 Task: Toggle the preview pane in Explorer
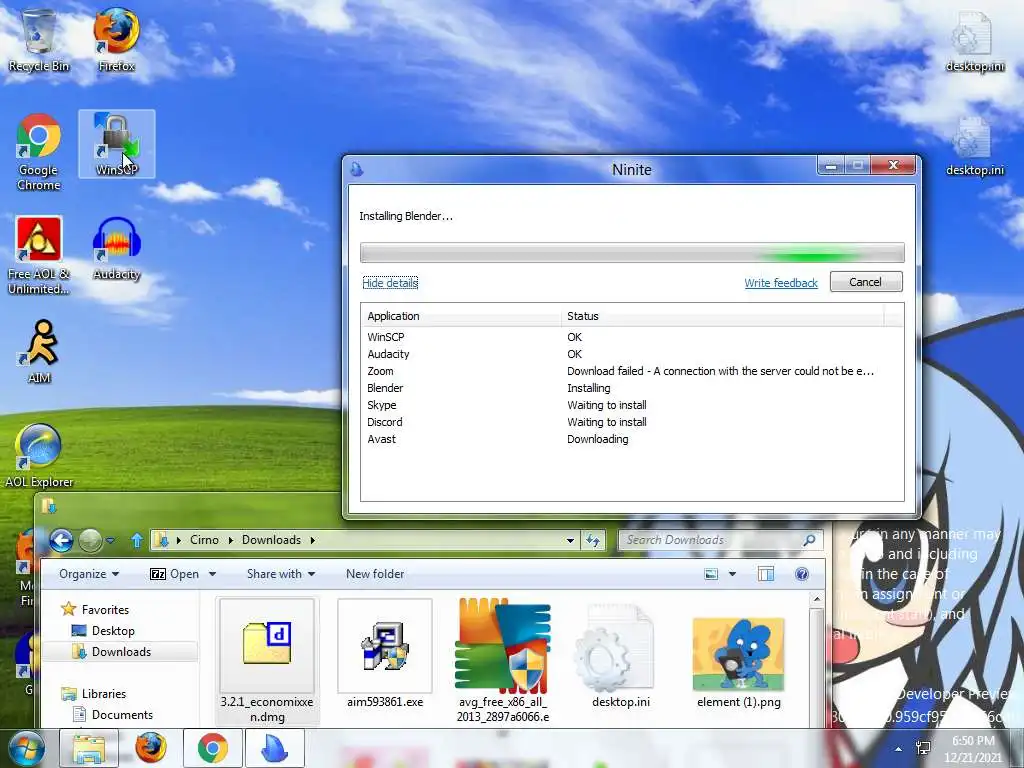tap(766, 574)
